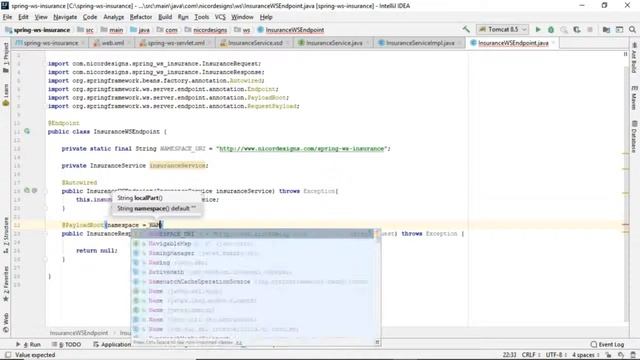This screenshot has height=360, width=640.
Task: Close the InsuranceWSEndpoint.java tab
Action: [x=554, y=43]
